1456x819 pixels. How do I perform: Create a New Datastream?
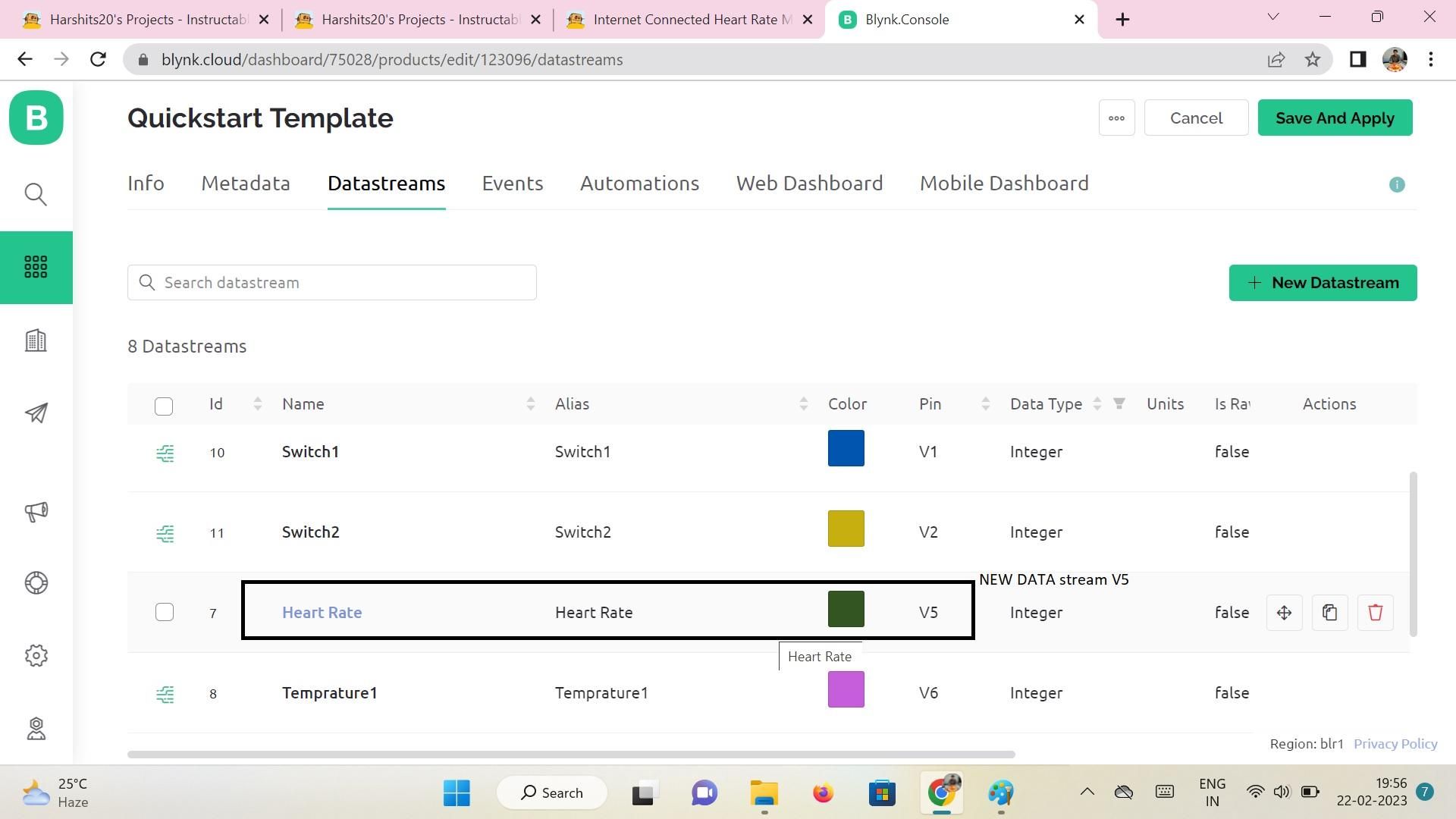click(1323, 283)
